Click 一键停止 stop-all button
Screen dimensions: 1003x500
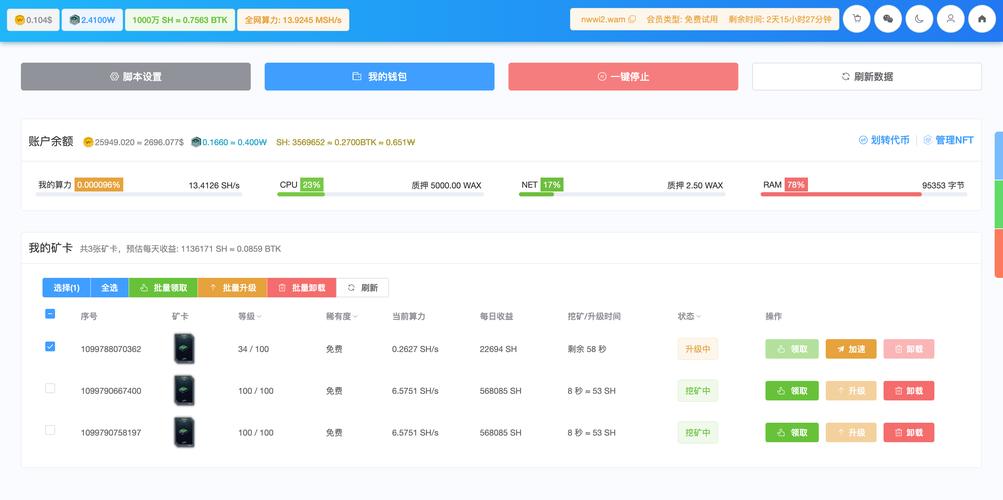pyautogui.click(x=623, y=77)
